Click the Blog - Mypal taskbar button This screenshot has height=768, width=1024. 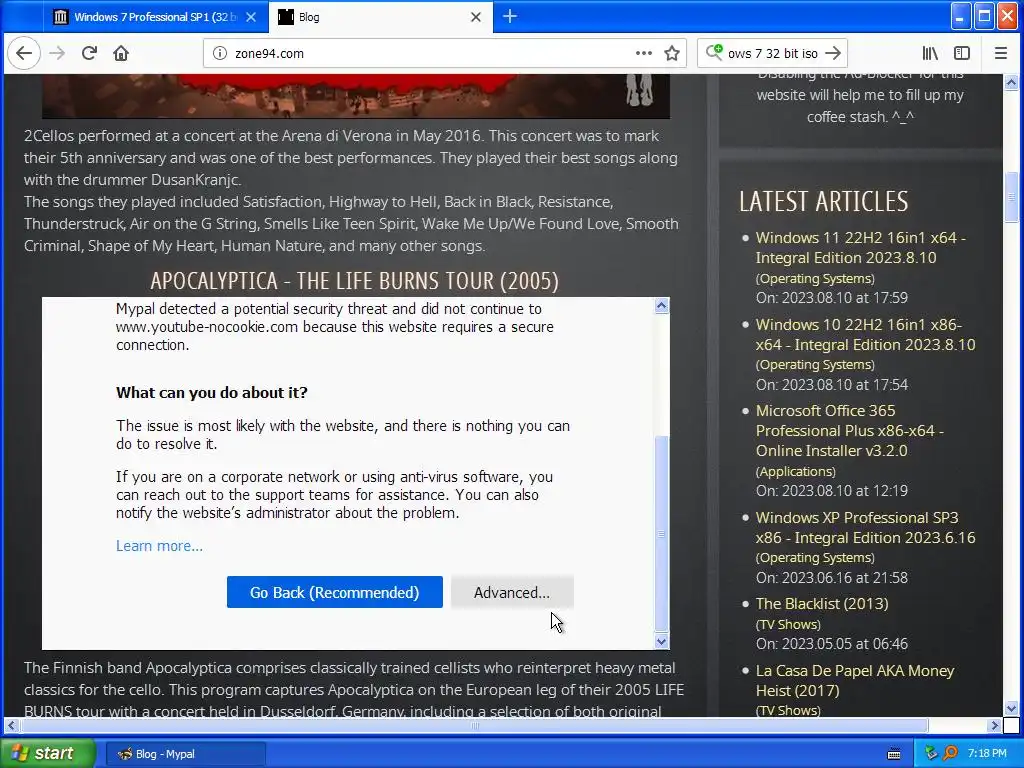(185, 754)
